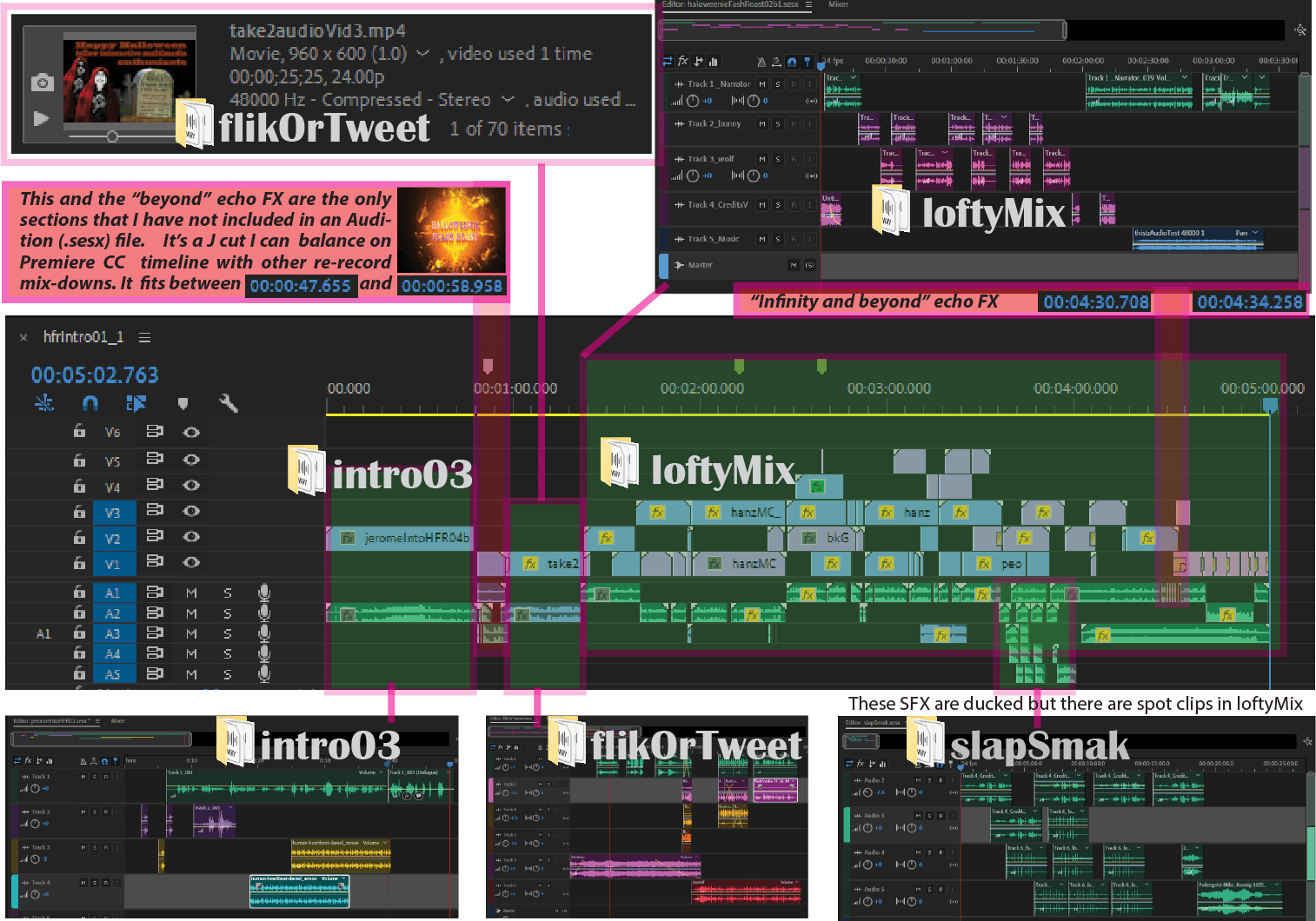Show Sends view in Audition multitrack
The height and width of the screenshot is (921, 1316).
pyautogui.click(x=699, y=61)
